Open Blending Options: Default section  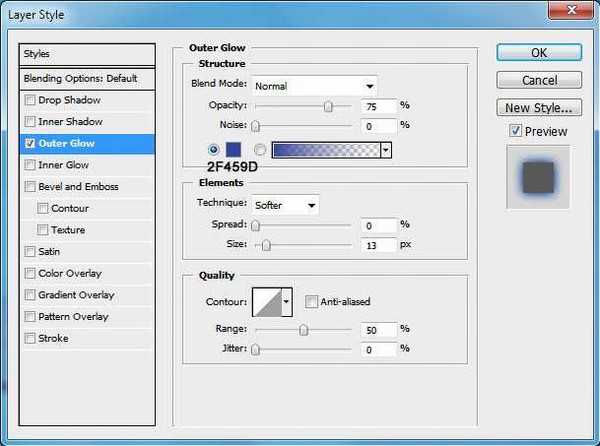[81, 78]
